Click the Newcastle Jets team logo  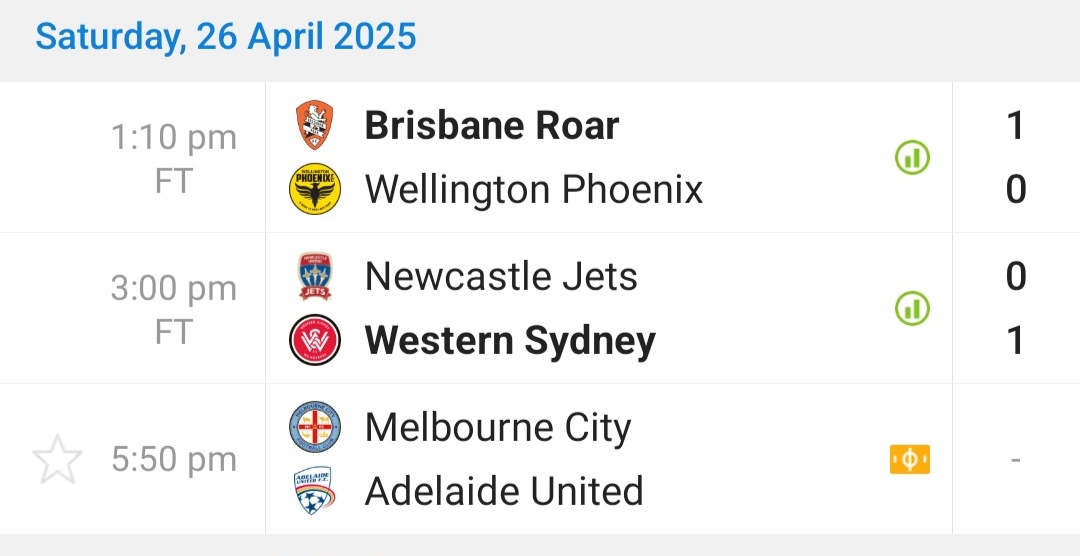315,277
